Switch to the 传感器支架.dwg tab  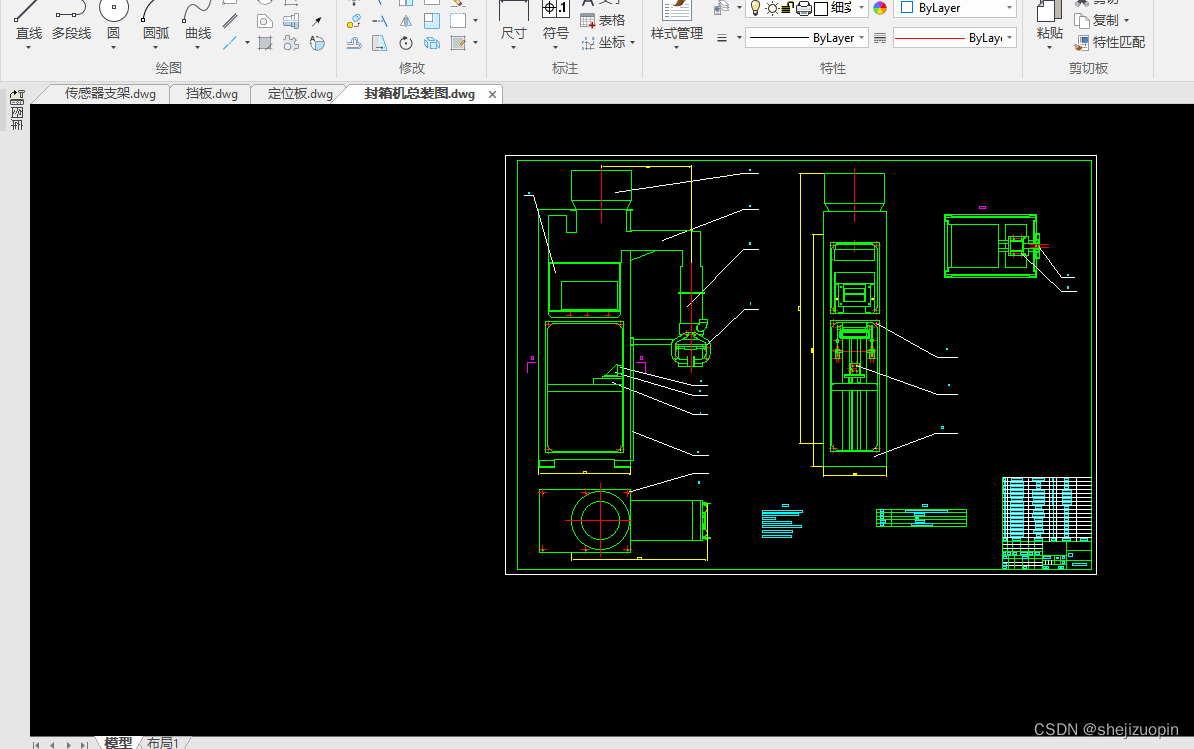coord(110,94)
